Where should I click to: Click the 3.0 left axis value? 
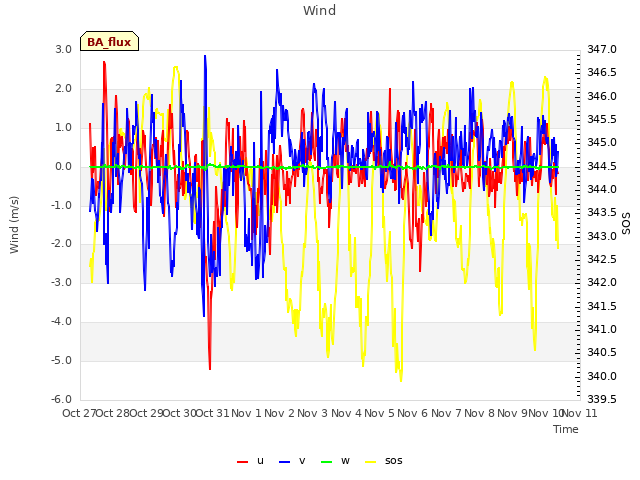(x=64, y=49)
